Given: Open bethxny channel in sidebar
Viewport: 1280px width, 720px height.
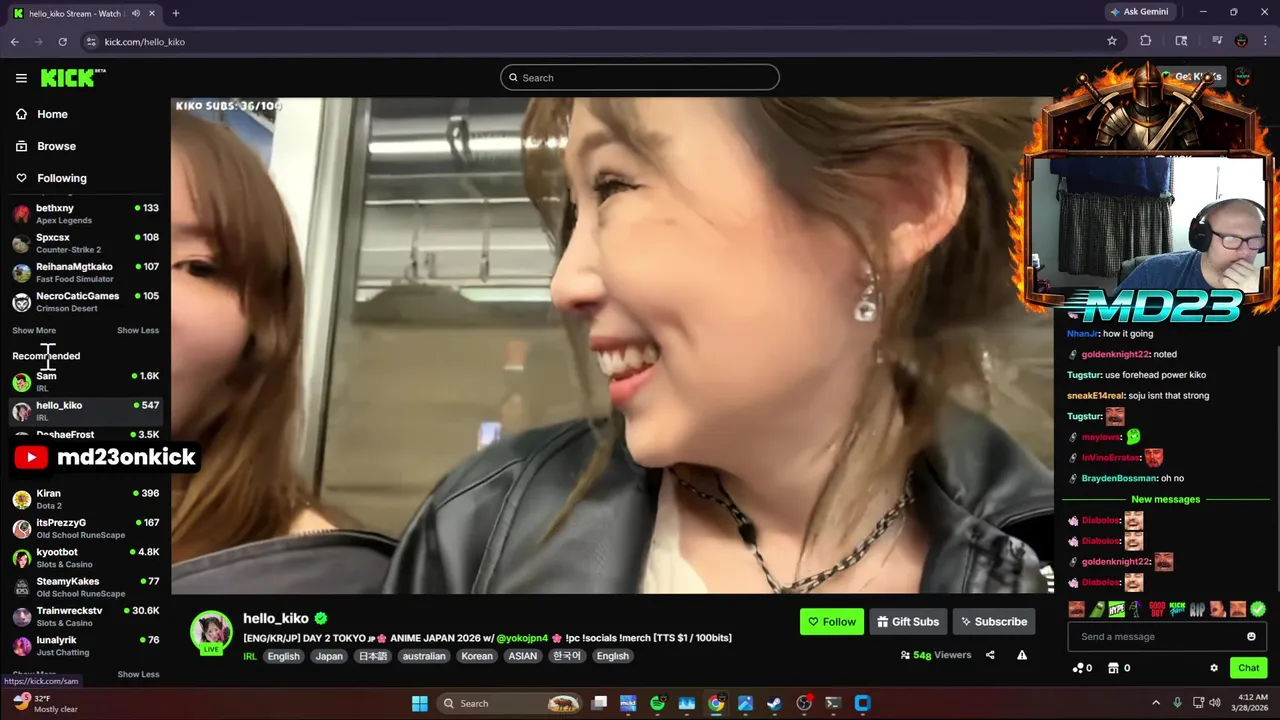Looking at the screenshot, I should (x=85, y=214).
